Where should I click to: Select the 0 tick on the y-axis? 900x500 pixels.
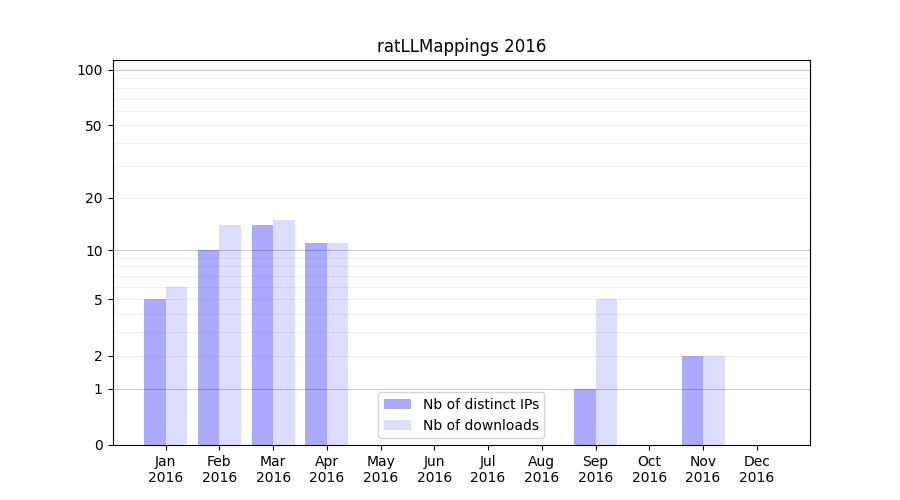[98, 445]
